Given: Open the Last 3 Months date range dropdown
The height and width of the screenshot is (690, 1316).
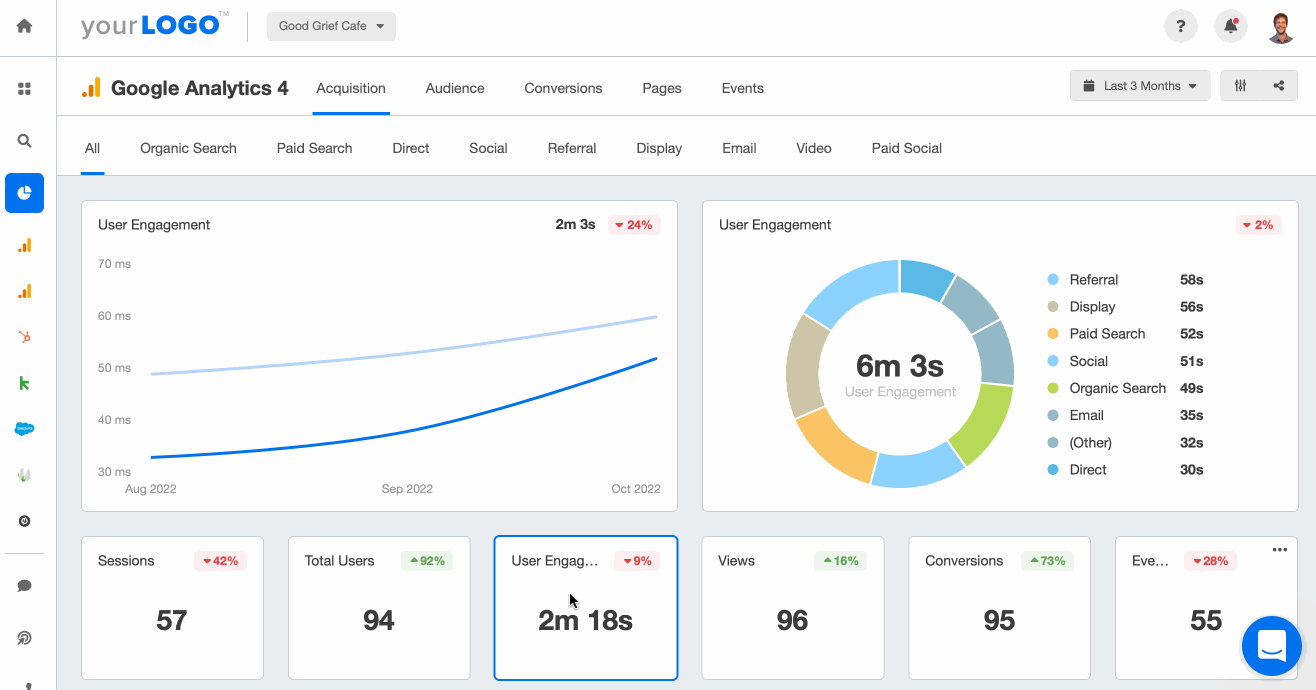Looking at the screenshot, I should click(x=1140, y=85).
